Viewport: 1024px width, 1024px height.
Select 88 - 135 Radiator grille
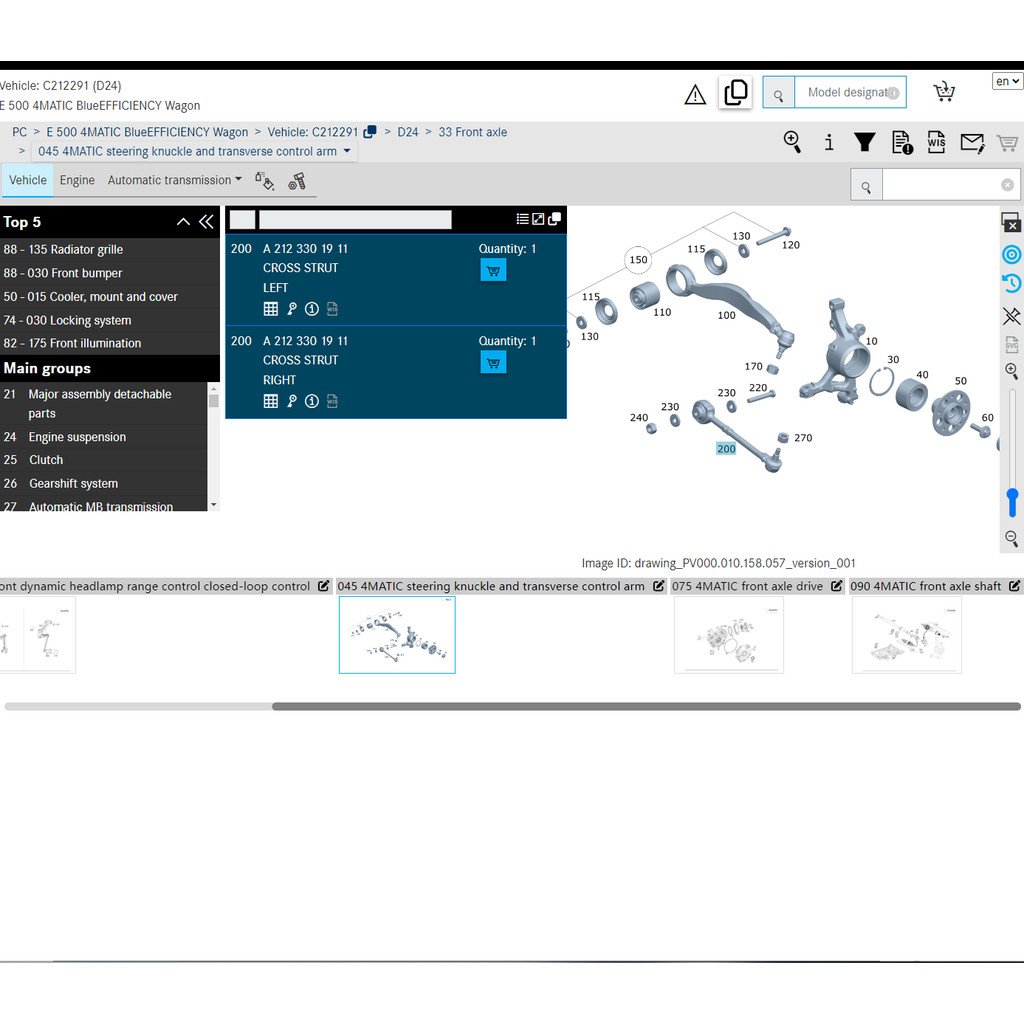coord(110,249)
